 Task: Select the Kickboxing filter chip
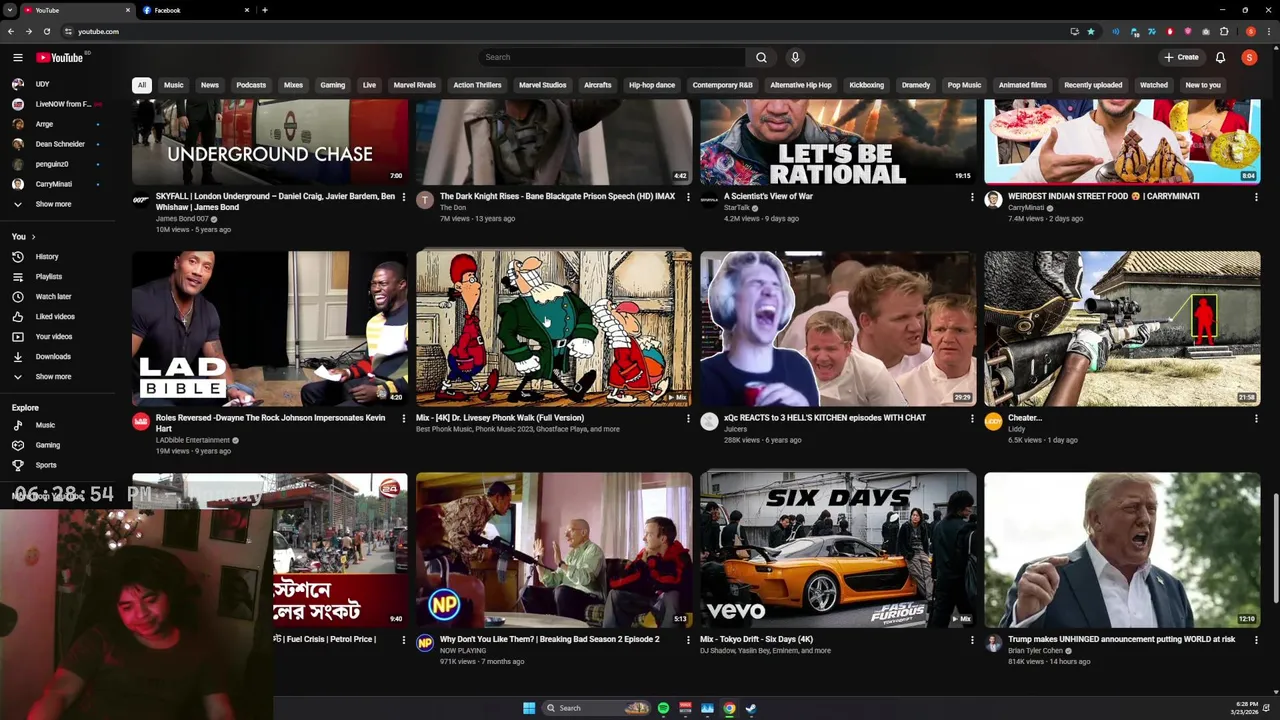(x=866, y=85)
